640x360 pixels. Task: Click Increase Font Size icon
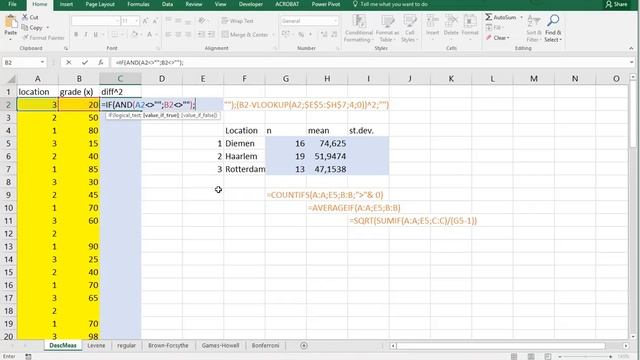point(145,21)
